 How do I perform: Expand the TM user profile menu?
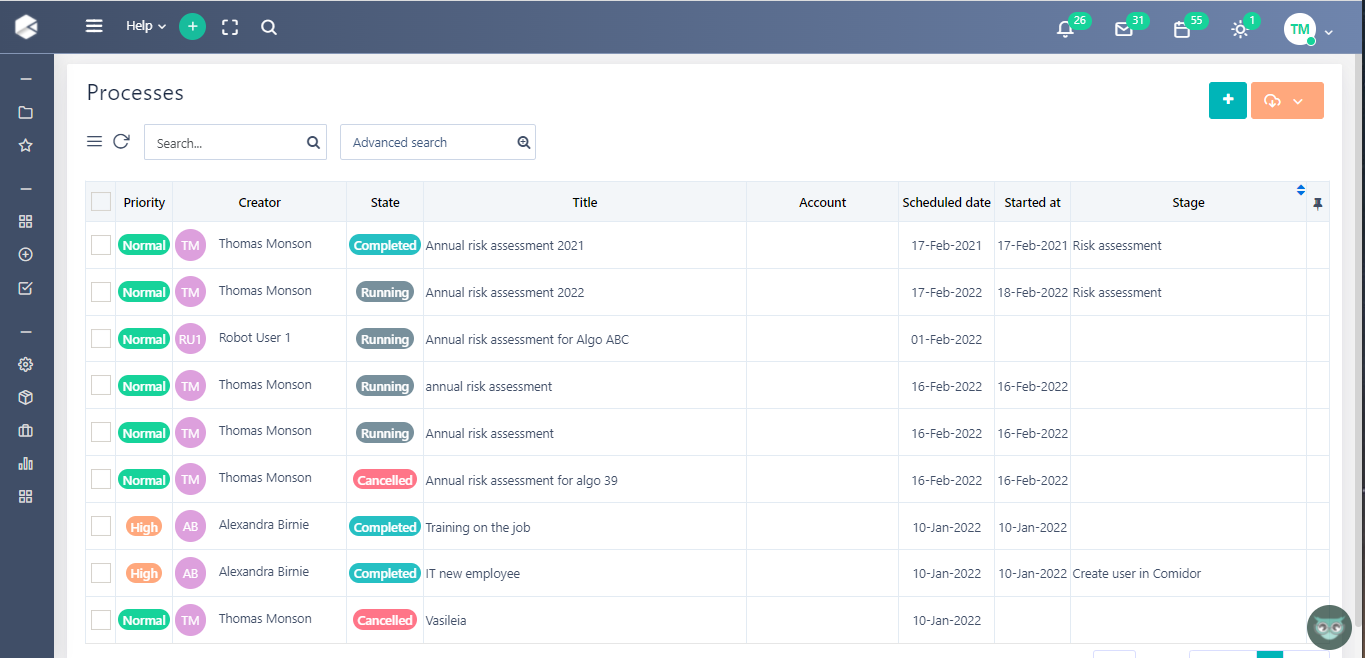[x=1308, y=30]
